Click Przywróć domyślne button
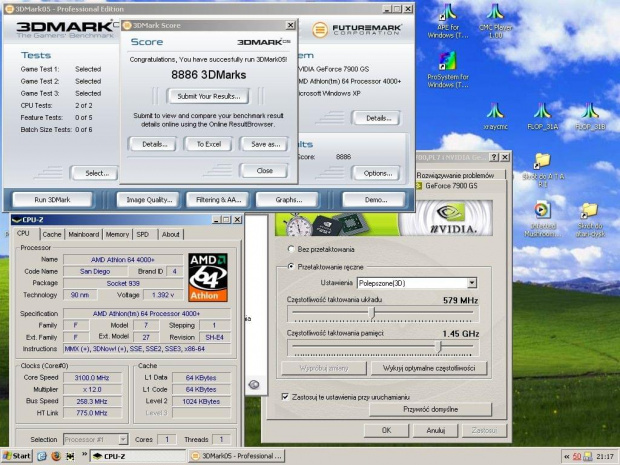The width and height of the screenshot is (620, 465). point(430,409)
